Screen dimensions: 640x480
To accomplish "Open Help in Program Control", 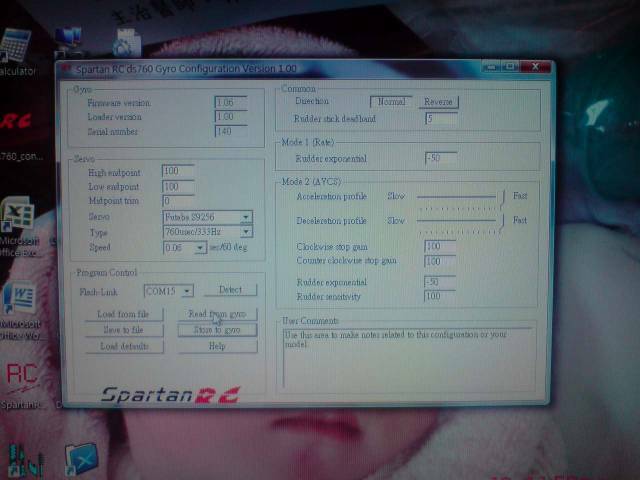I will pyautogui.click(x=217, y=346).
